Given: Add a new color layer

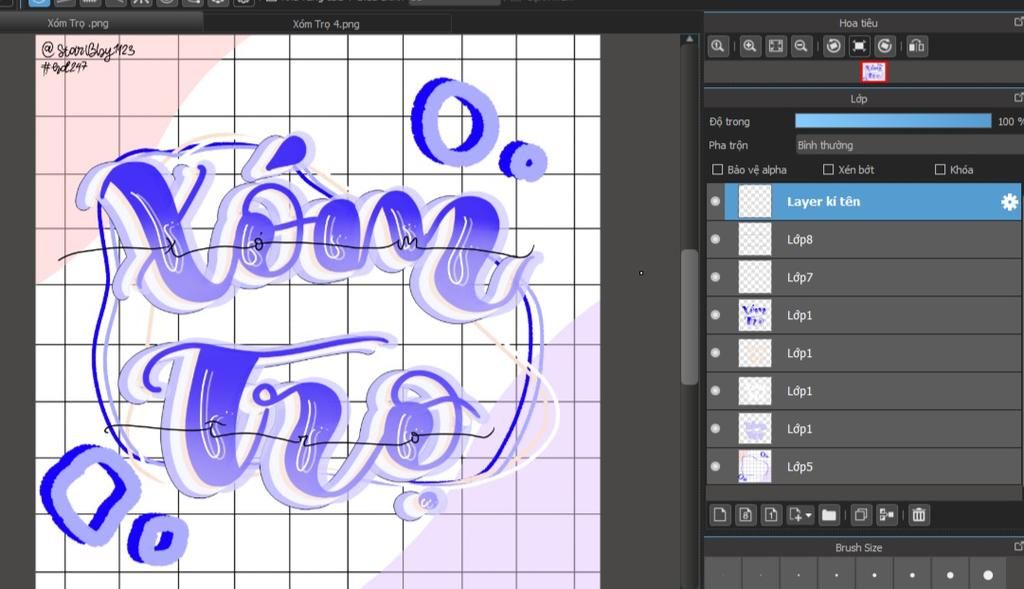Looking at the screenshot, I should coord(720,515).
